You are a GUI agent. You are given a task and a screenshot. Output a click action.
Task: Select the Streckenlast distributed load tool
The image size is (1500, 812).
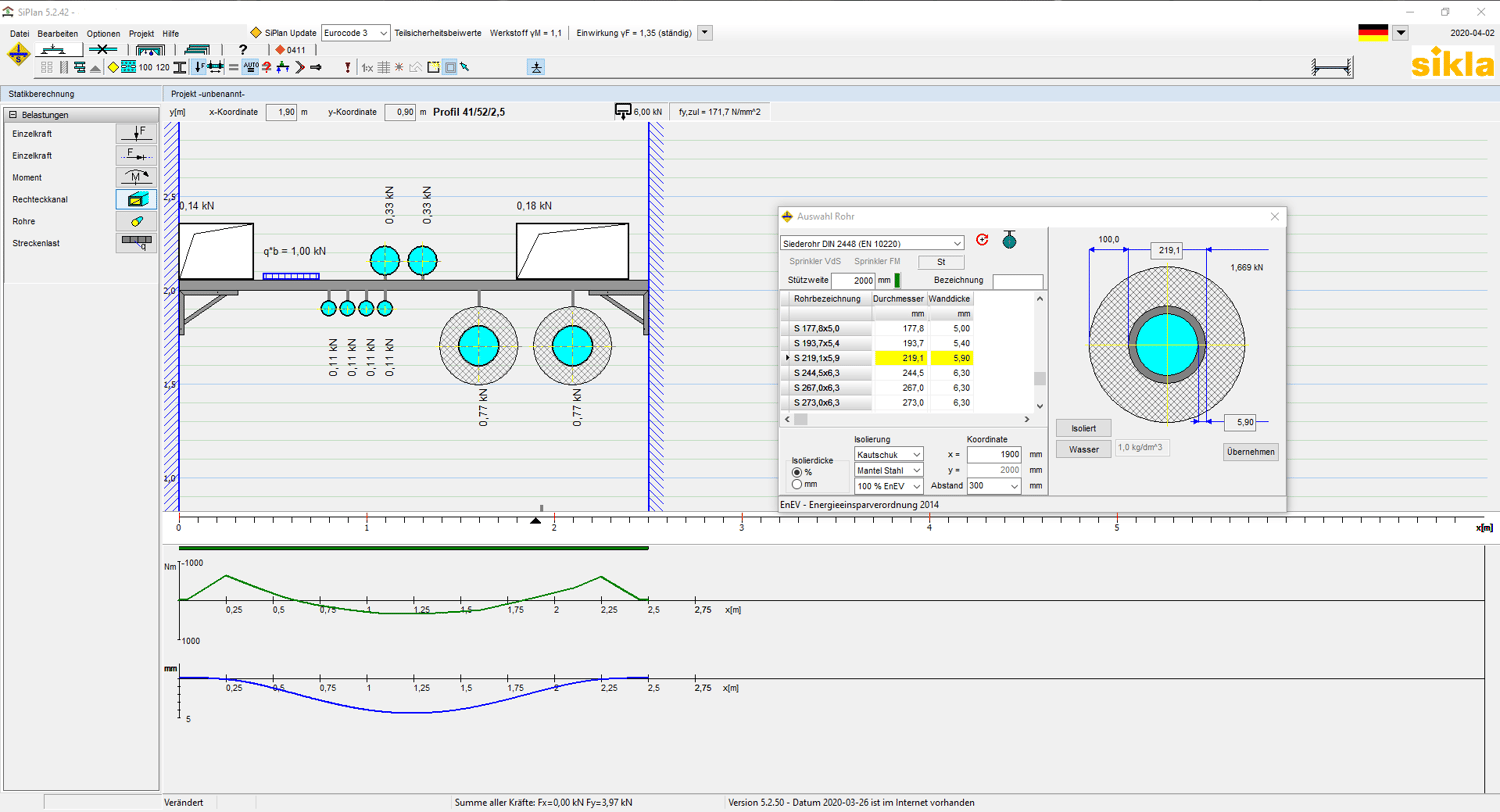point(137,243)
